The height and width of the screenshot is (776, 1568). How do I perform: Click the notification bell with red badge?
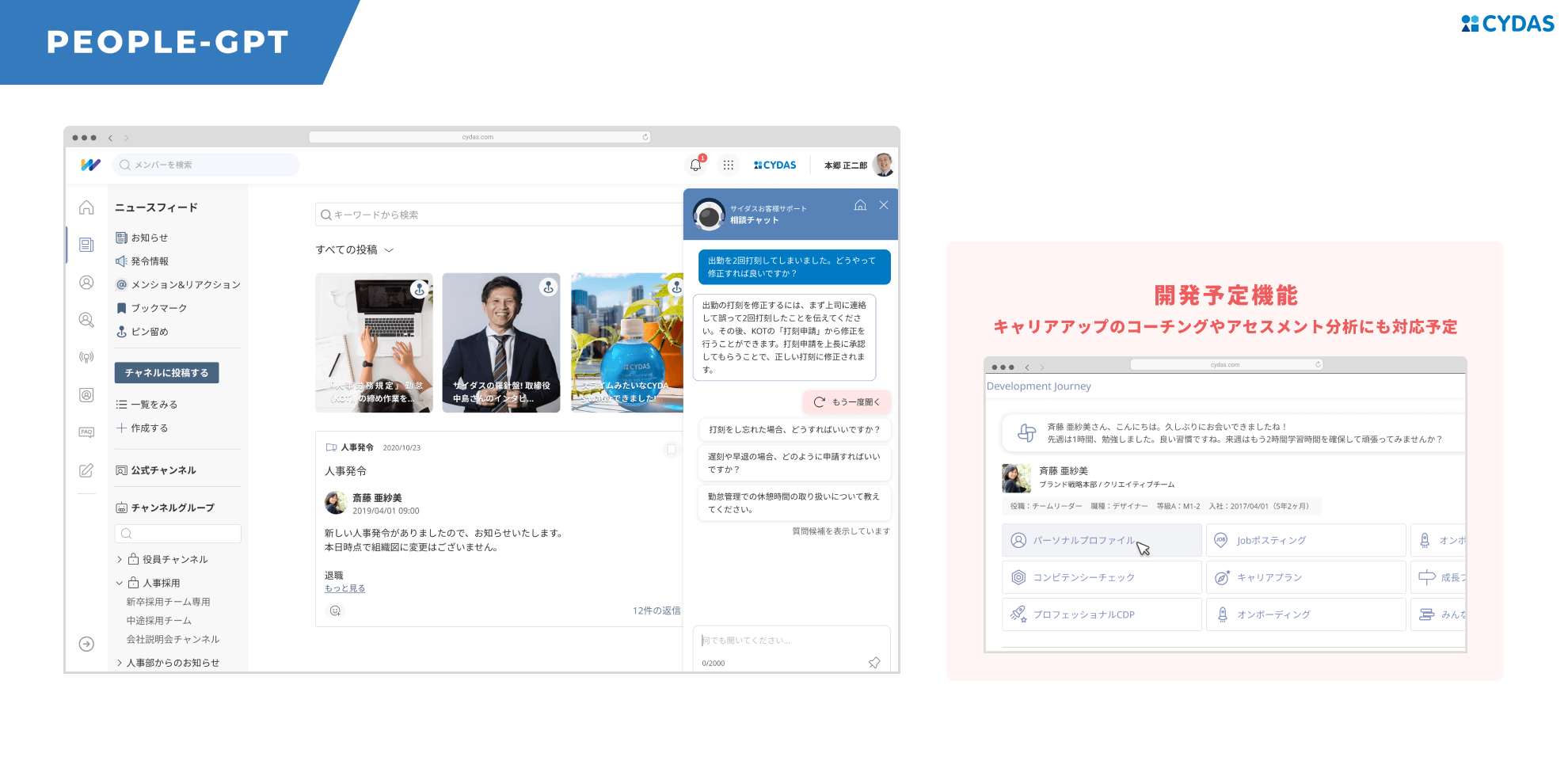697,165
